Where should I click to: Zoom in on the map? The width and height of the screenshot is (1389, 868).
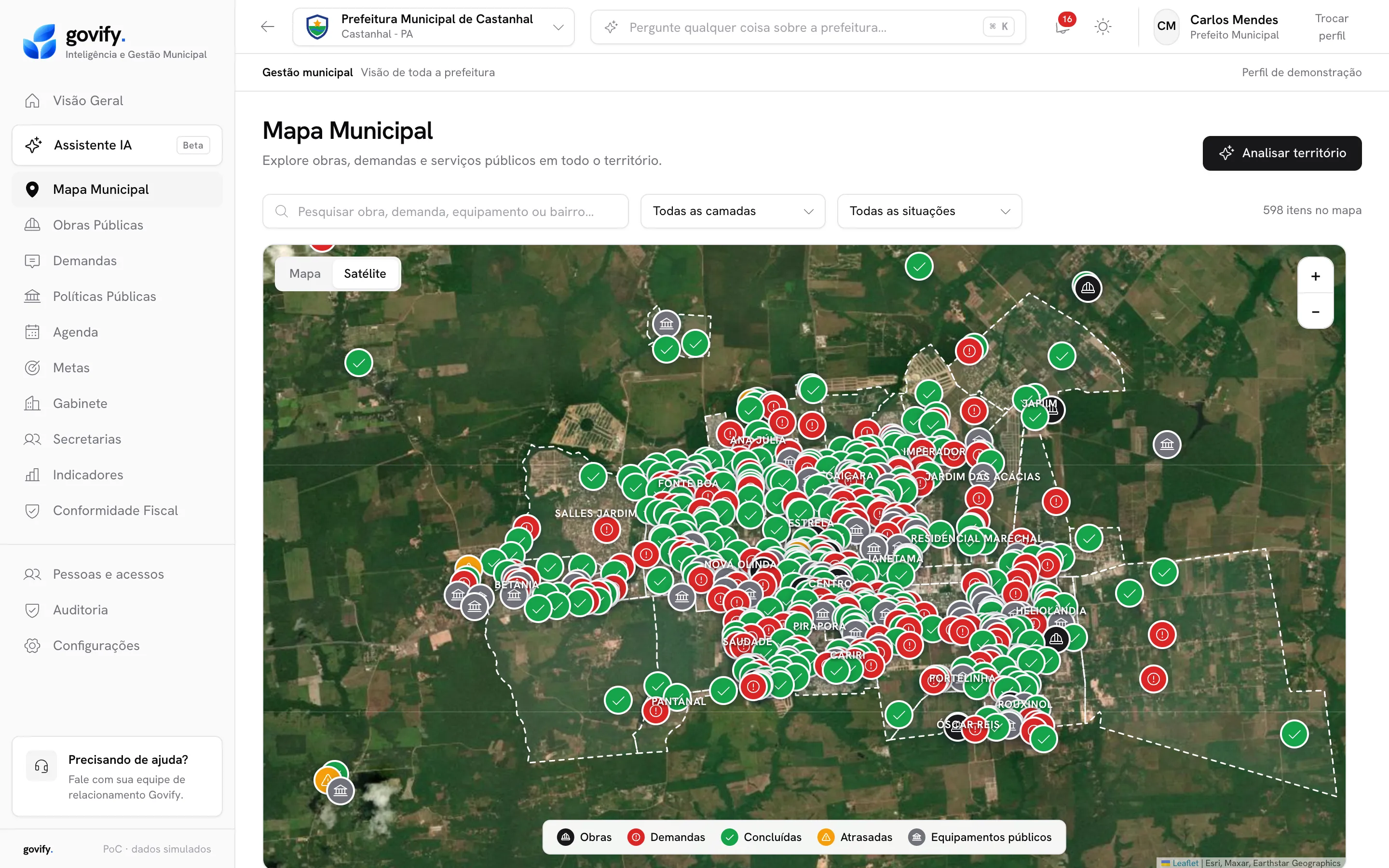[x=1316, y=276]
